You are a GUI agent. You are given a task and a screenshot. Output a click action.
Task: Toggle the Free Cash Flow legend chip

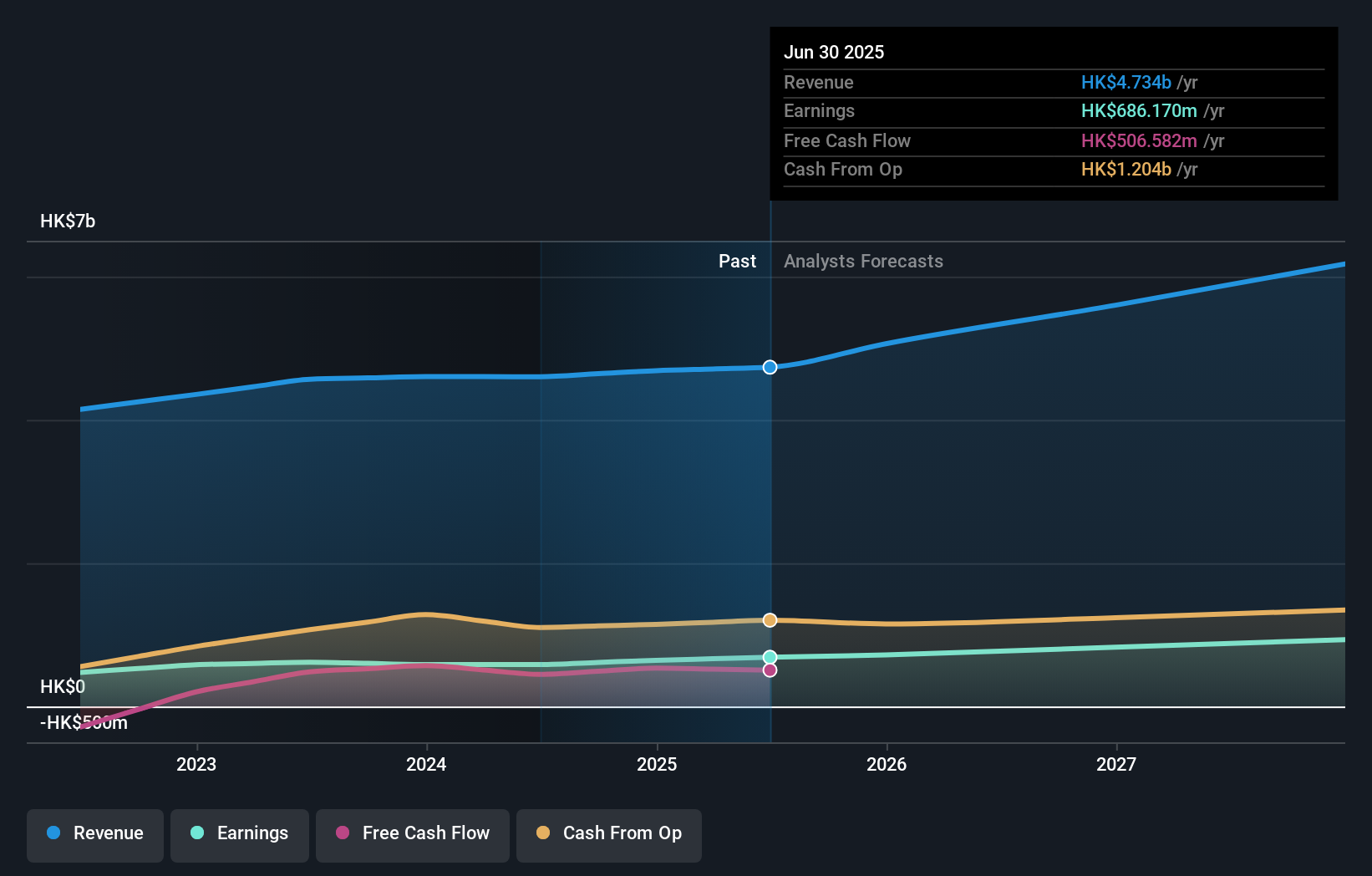tap(413, 833)
